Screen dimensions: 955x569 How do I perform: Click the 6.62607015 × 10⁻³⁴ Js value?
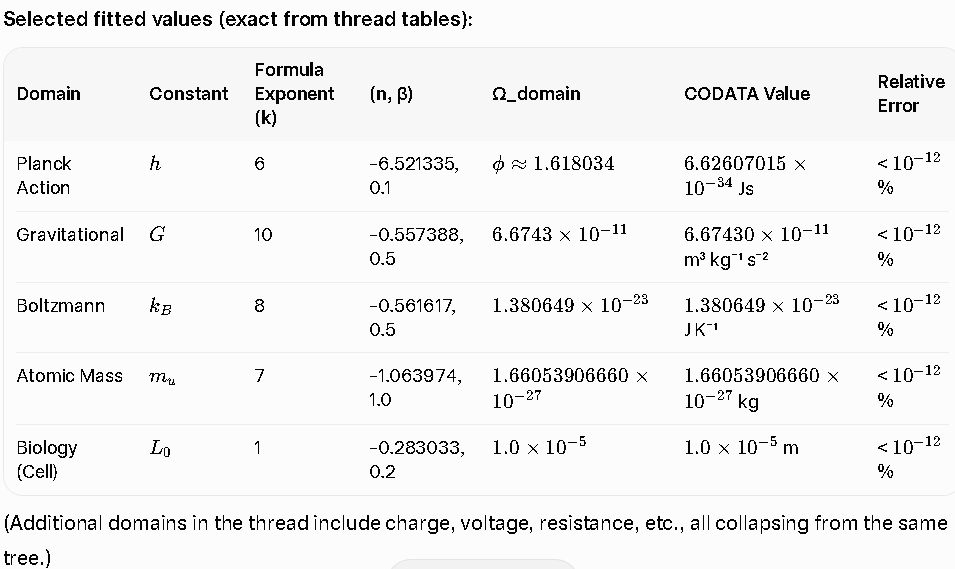tap(745, 175)
